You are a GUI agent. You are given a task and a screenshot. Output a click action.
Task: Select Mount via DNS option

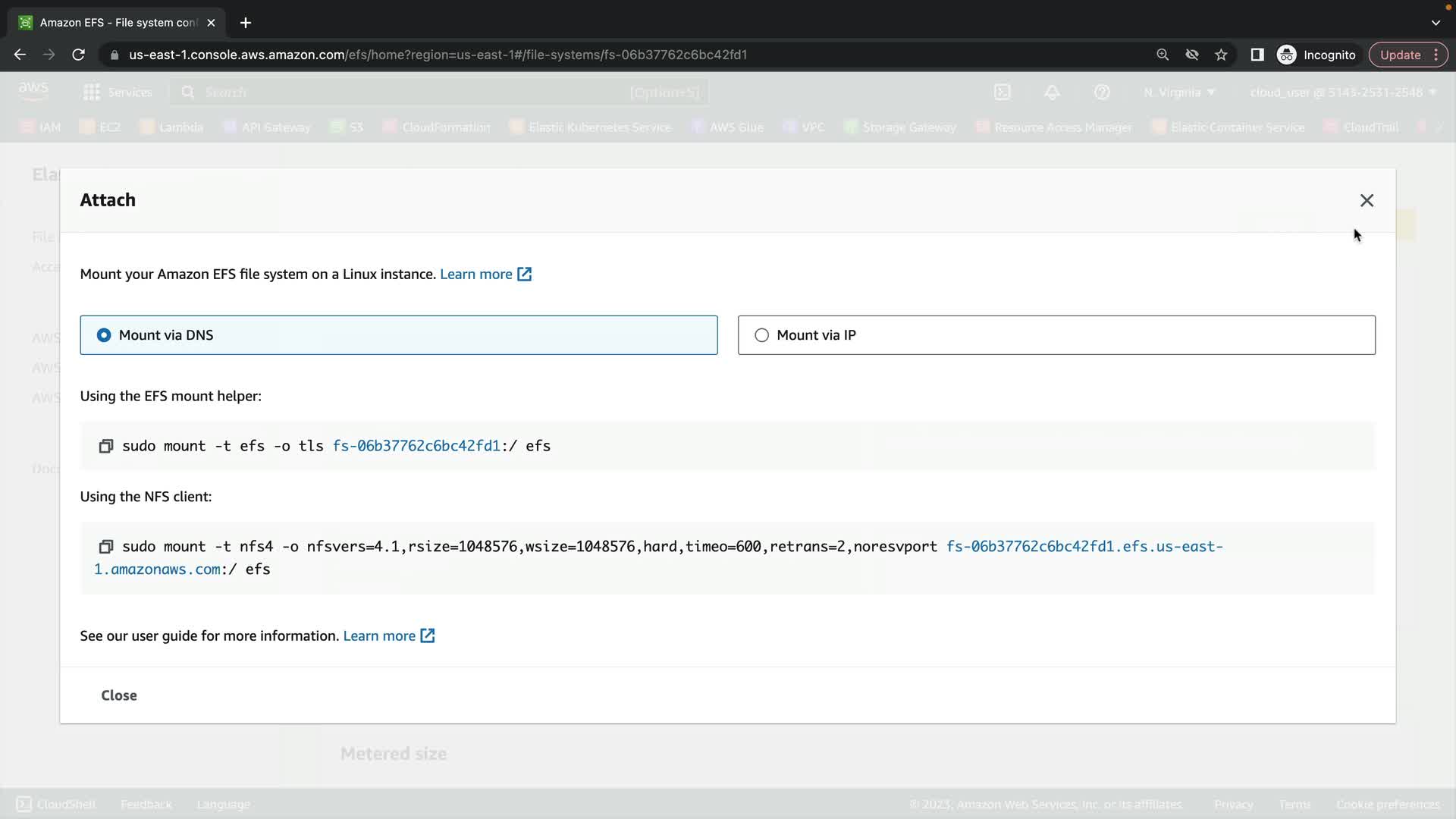(x=104, y=335)
